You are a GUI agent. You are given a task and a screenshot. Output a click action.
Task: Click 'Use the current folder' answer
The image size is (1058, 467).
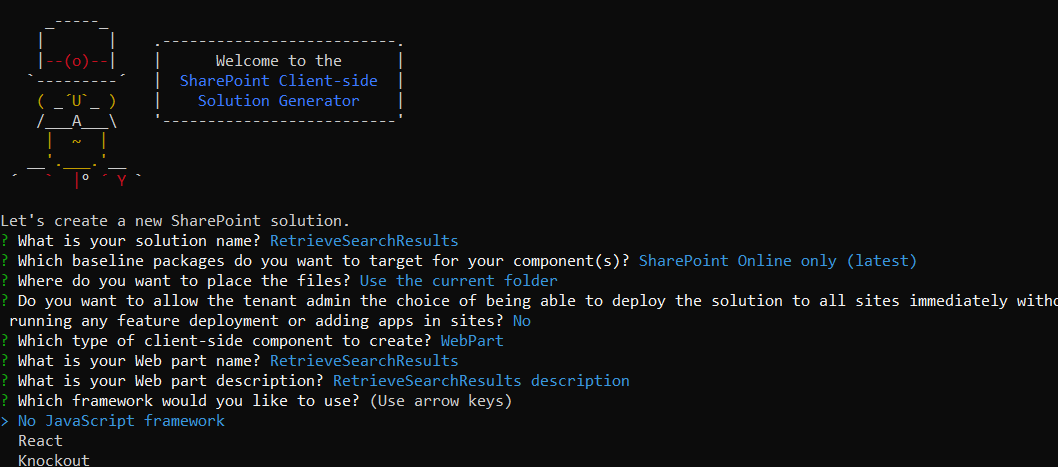(459, 281)
